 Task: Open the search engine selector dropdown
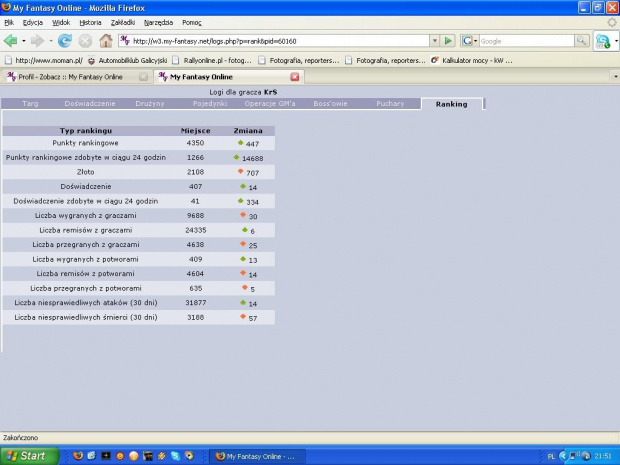470,41
